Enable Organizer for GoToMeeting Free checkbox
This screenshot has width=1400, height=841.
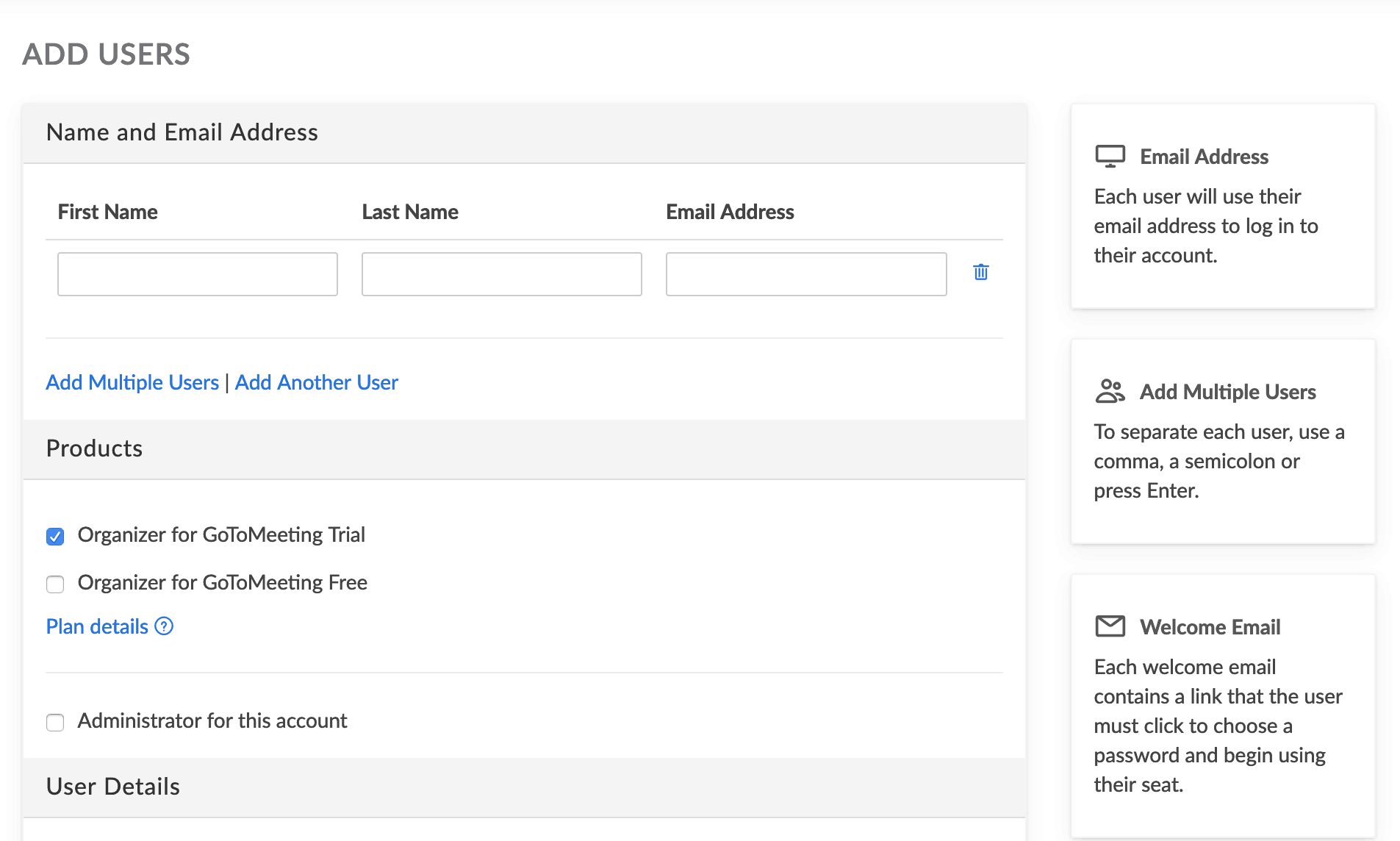[55, 584]
